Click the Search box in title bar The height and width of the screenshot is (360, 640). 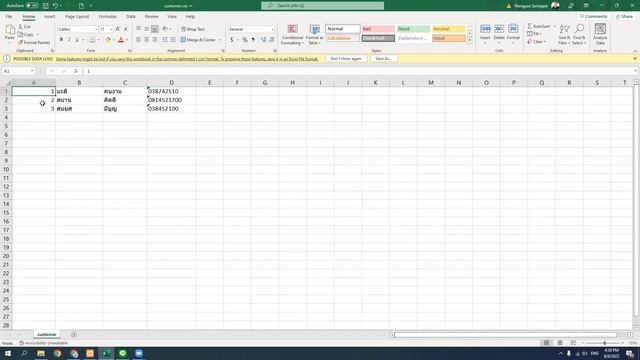click(322, 6)
